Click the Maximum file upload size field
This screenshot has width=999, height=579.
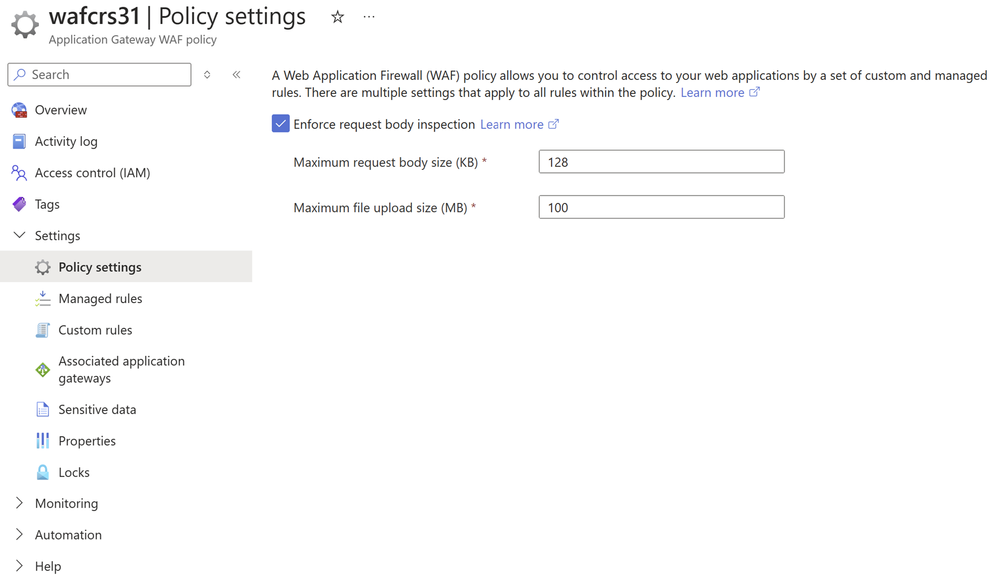[x=661, y=208]
